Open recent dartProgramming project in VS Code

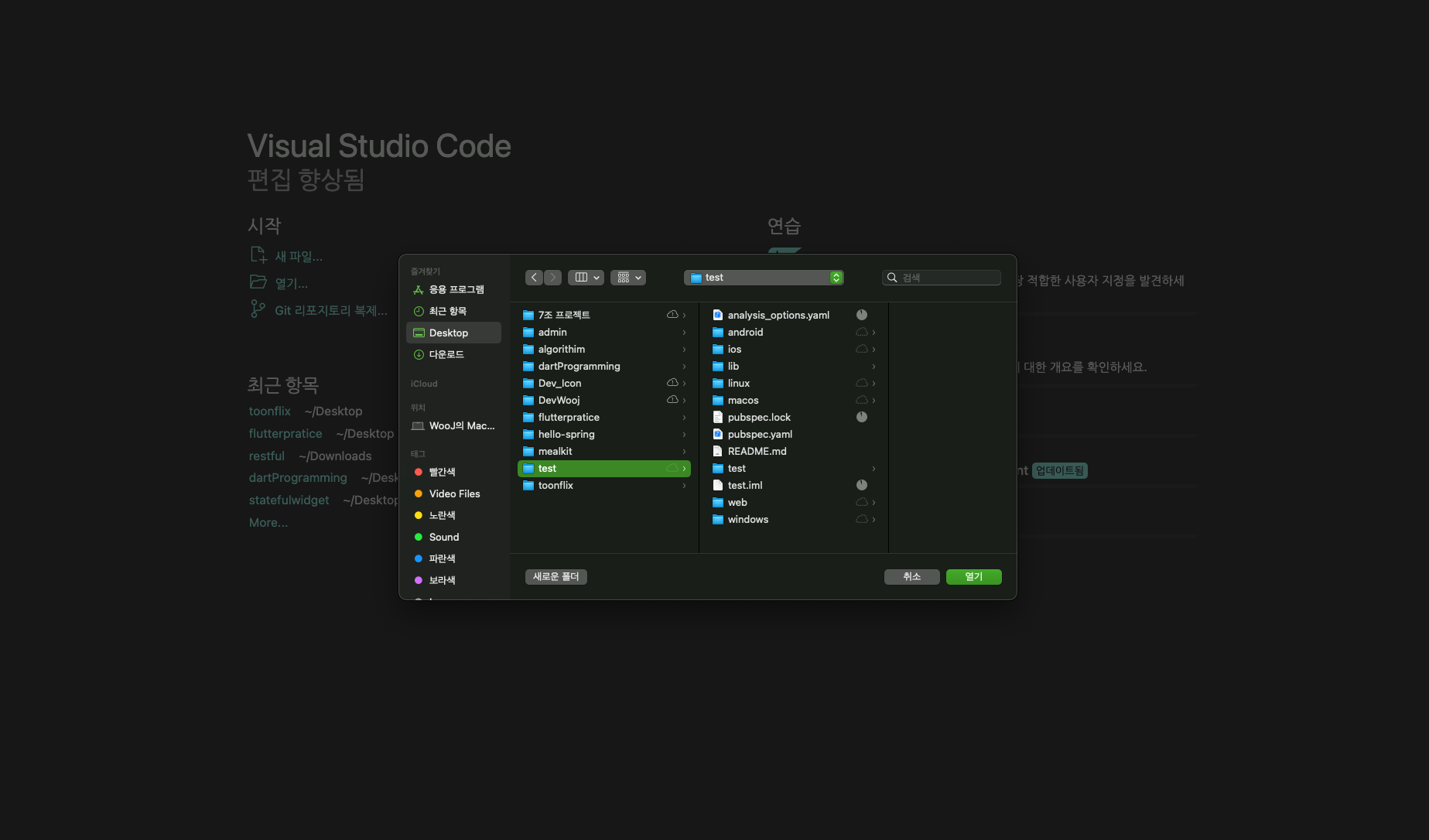(x=298, y=478)
